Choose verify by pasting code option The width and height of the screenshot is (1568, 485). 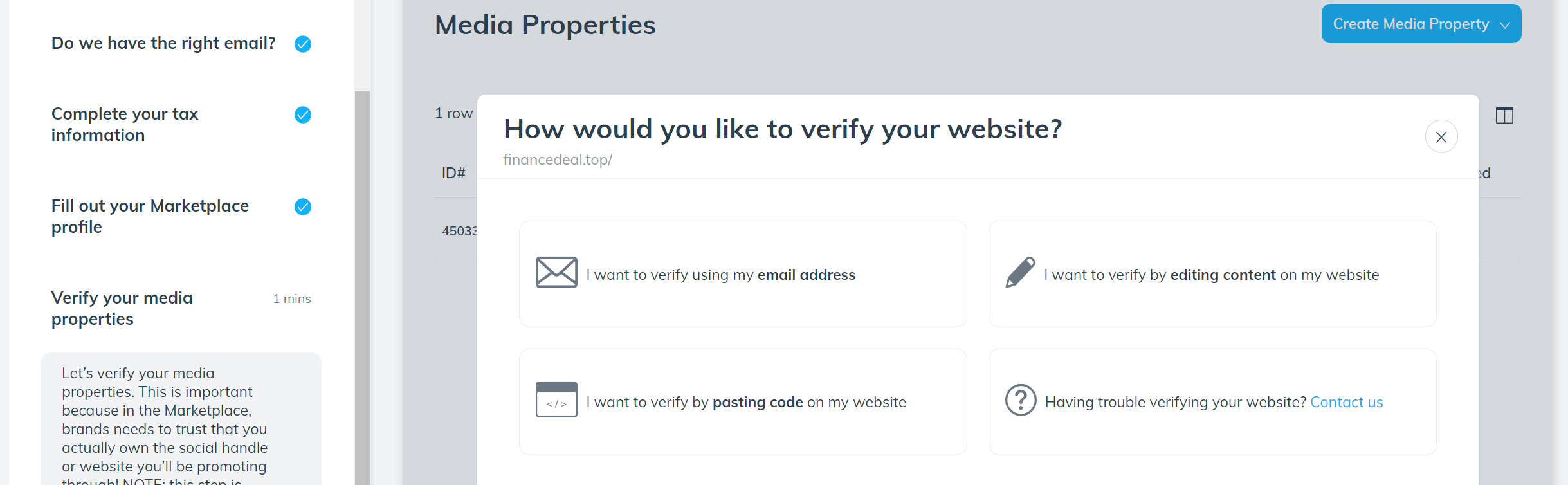tap(746, 402)
